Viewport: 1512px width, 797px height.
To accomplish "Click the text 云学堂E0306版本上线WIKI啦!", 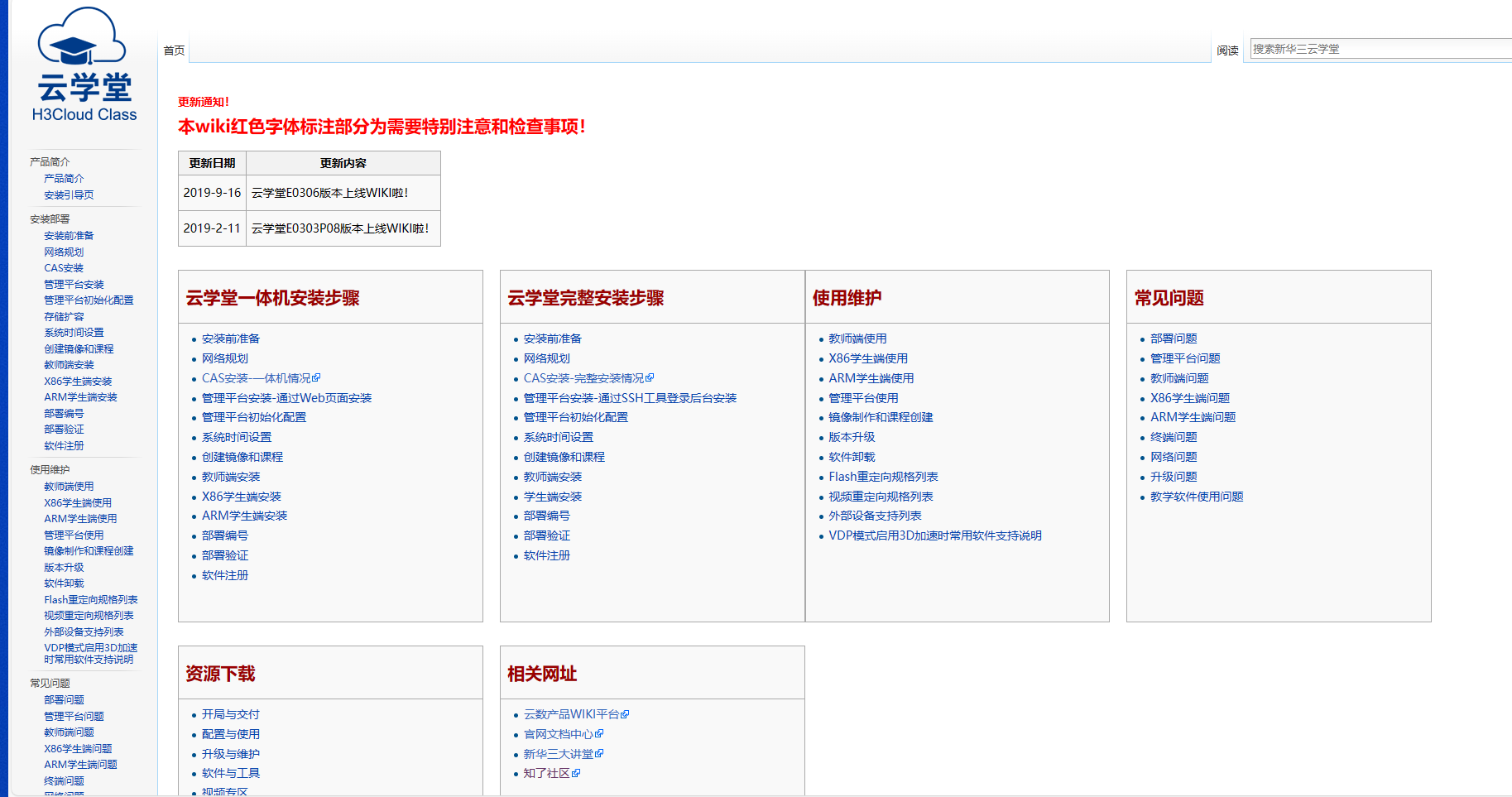I will coord(330,193).
